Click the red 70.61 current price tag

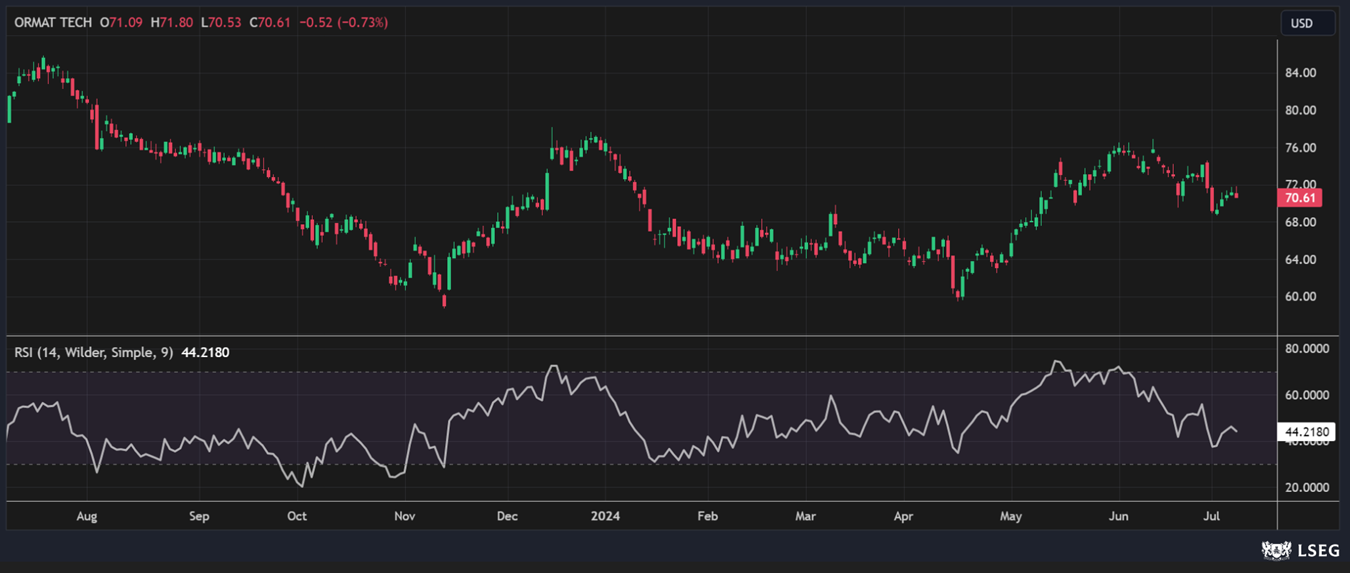[x=1301, y=198]
